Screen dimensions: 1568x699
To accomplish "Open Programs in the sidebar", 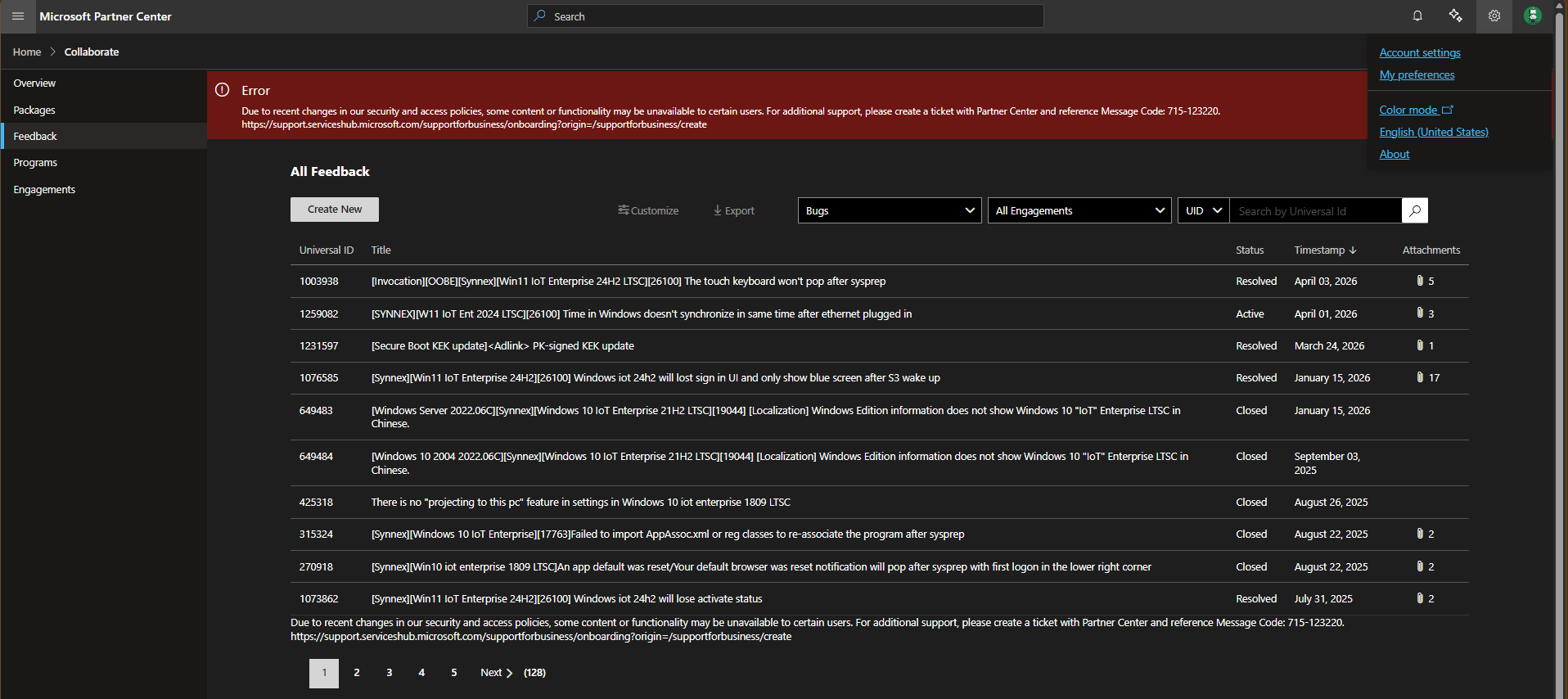I will click(104, 163).
